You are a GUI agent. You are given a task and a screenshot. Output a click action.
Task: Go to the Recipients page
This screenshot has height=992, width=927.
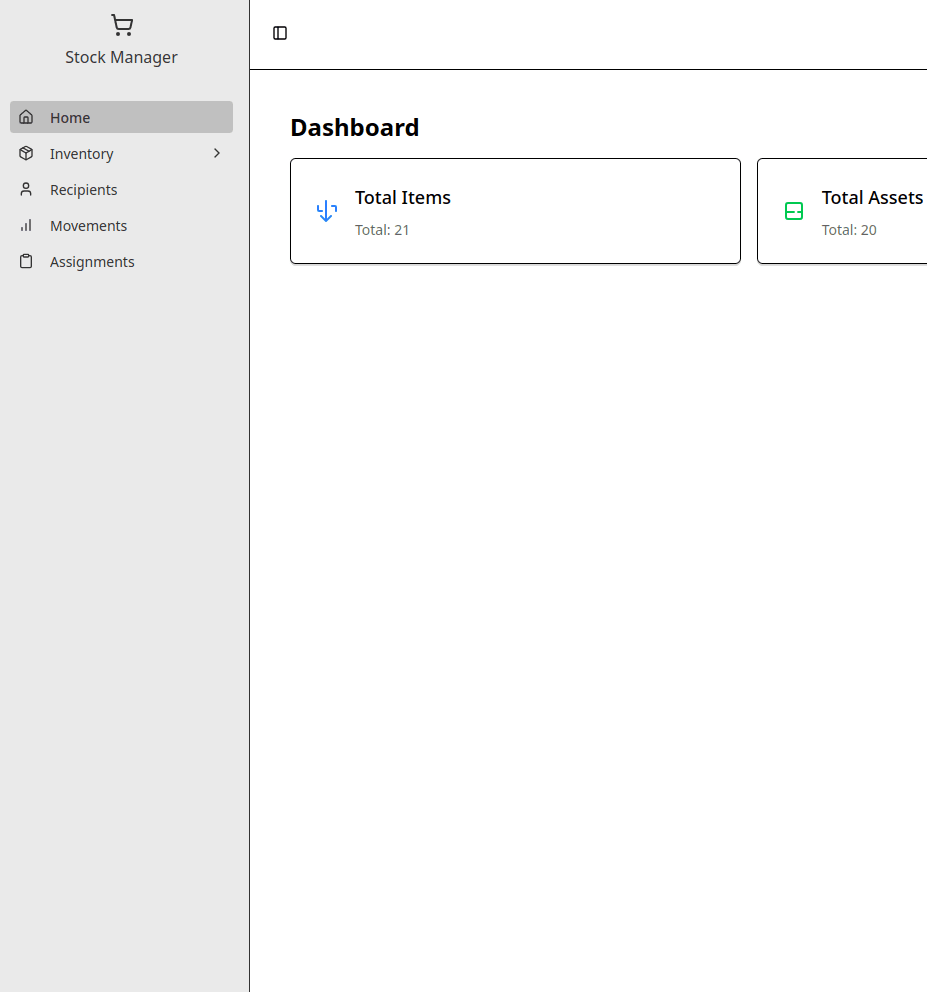pyautogui.click(x=84, y=189)
